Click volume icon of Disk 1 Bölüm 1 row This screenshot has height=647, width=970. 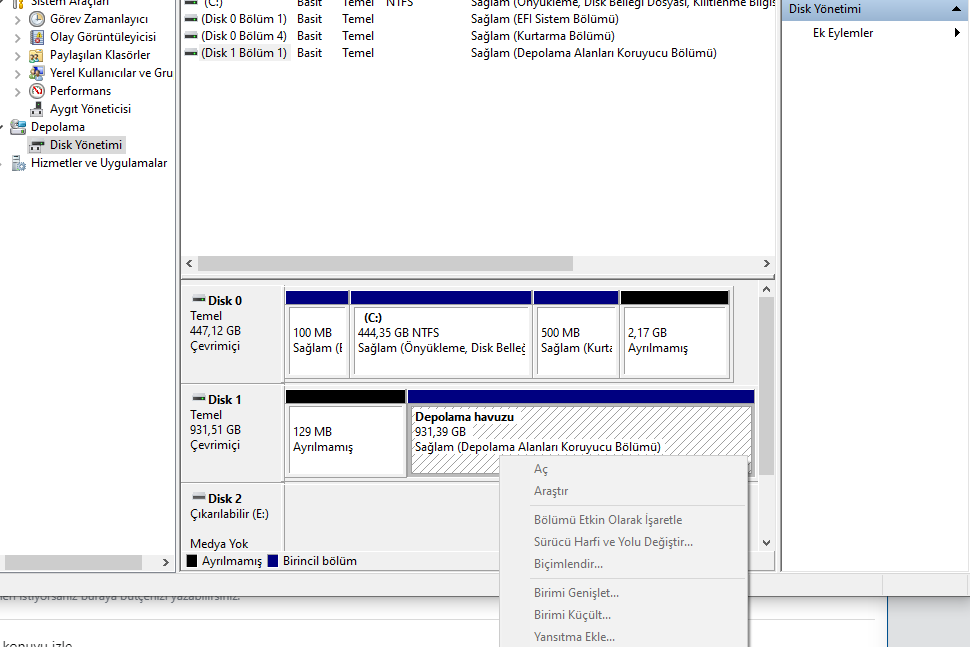point(191,53)
